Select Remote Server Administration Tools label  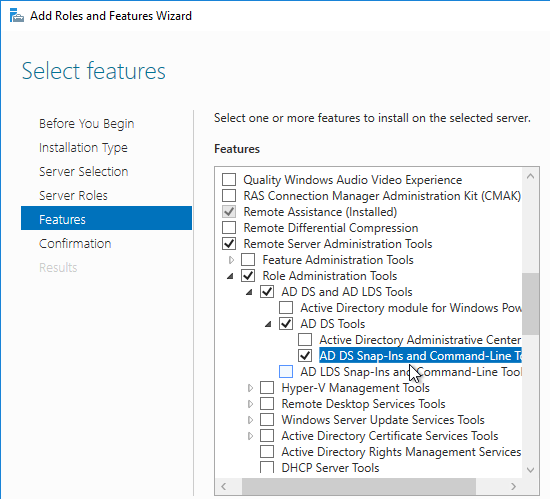pos(338,244)
